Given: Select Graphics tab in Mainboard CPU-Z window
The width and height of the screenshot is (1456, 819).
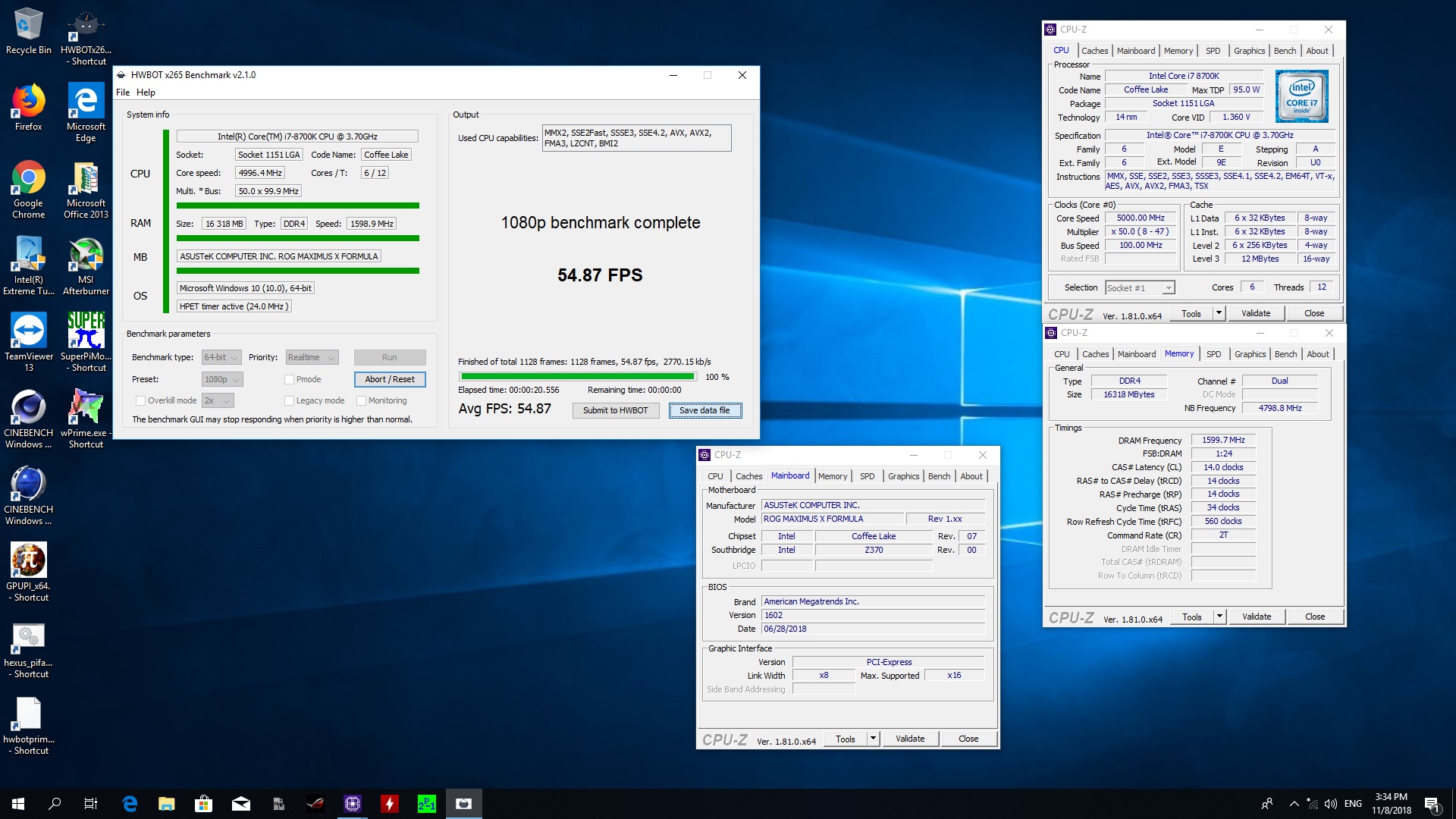Looking at the screenshot, I should coord(903,476).
